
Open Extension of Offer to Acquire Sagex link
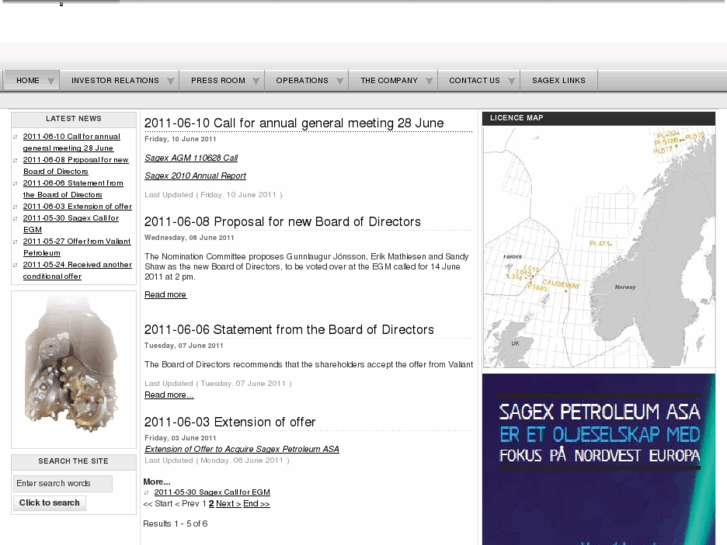point(242,449)
